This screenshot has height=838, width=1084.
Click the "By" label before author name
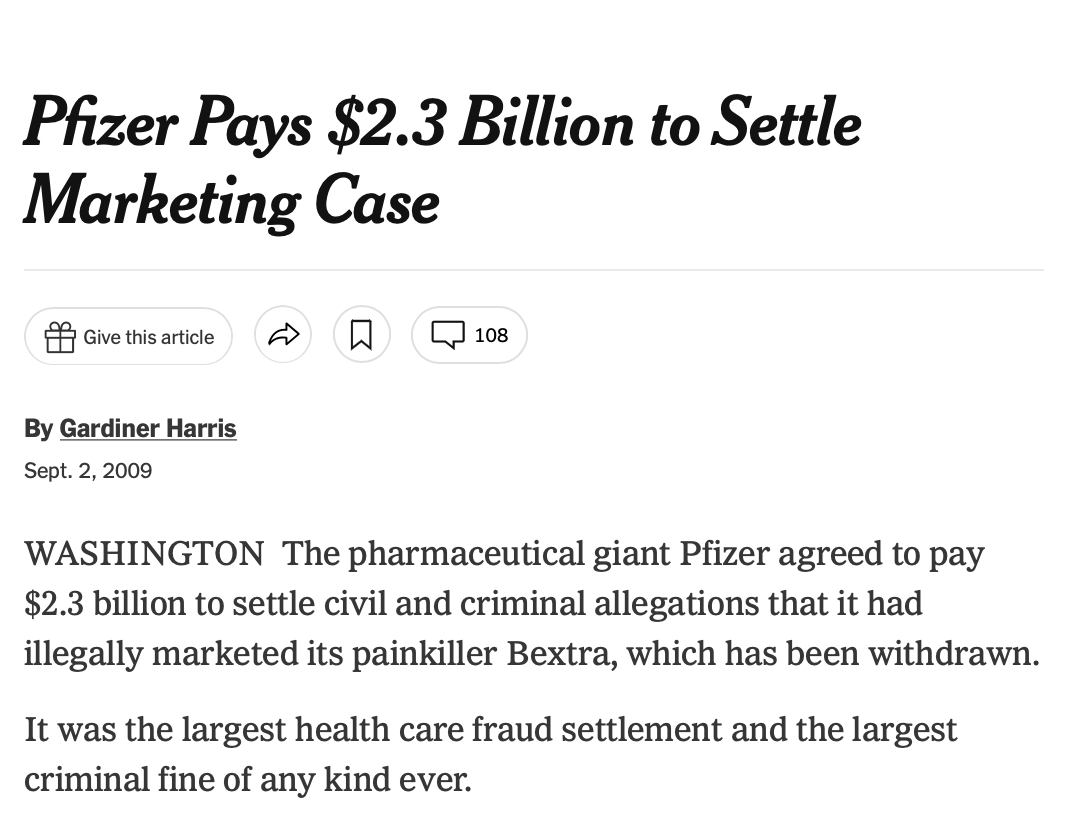[x=39, y=428]
